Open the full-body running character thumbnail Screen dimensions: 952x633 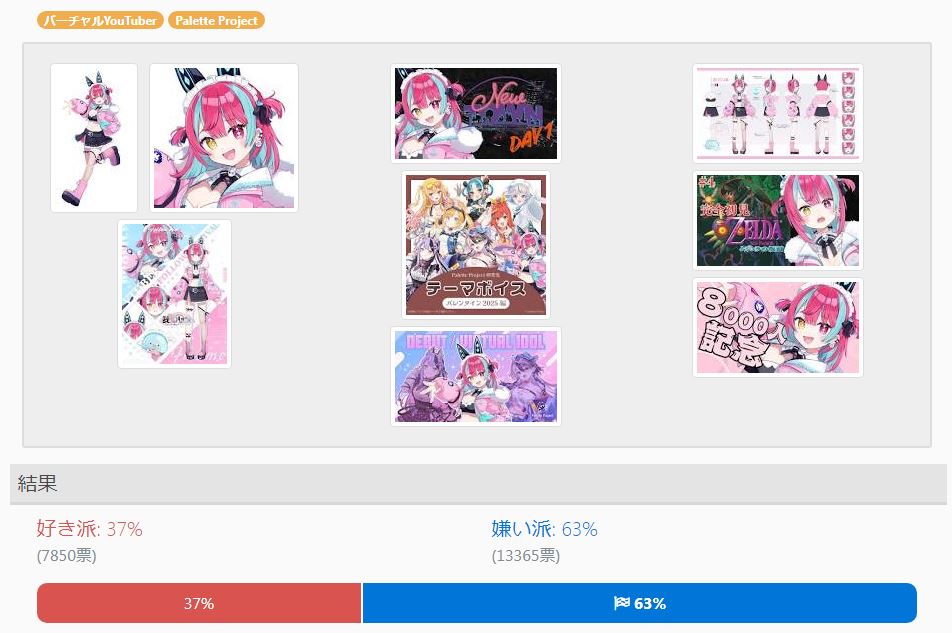click(x=94, y=138)
